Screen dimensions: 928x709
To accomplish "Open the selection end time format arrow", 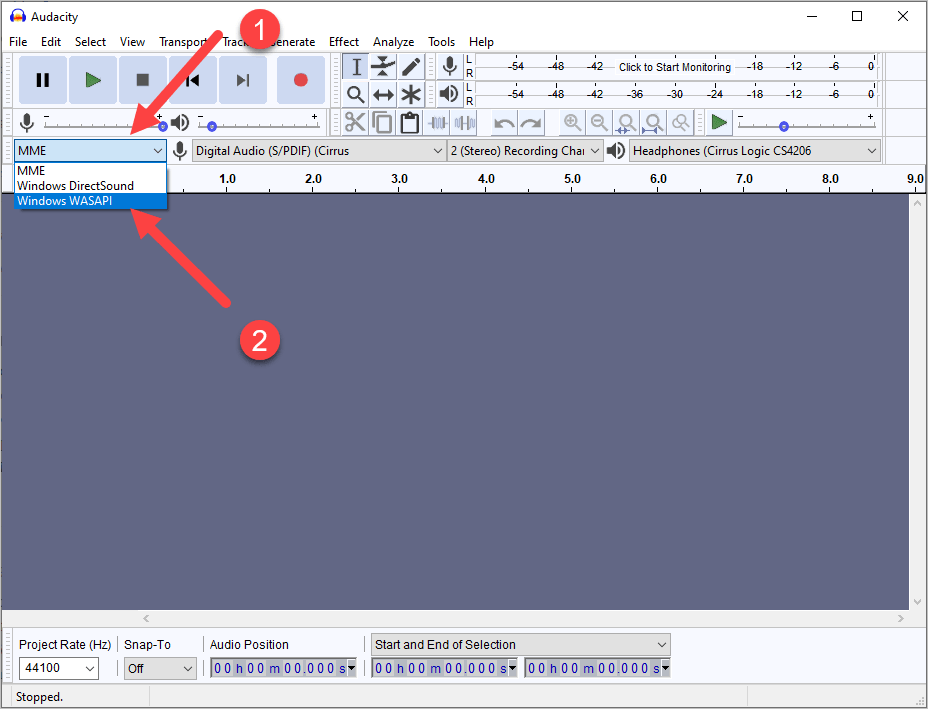I will 665,668.
